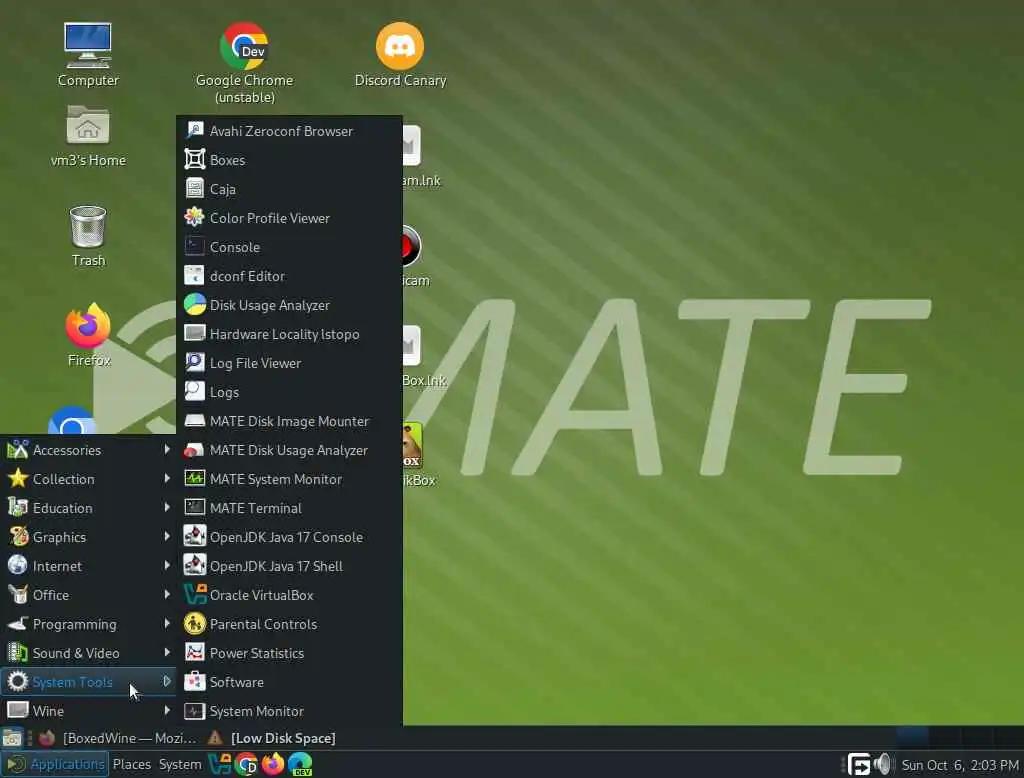Screen dimensions: 1024x778
Task: Open the Applications menu button
Action: 54,764
